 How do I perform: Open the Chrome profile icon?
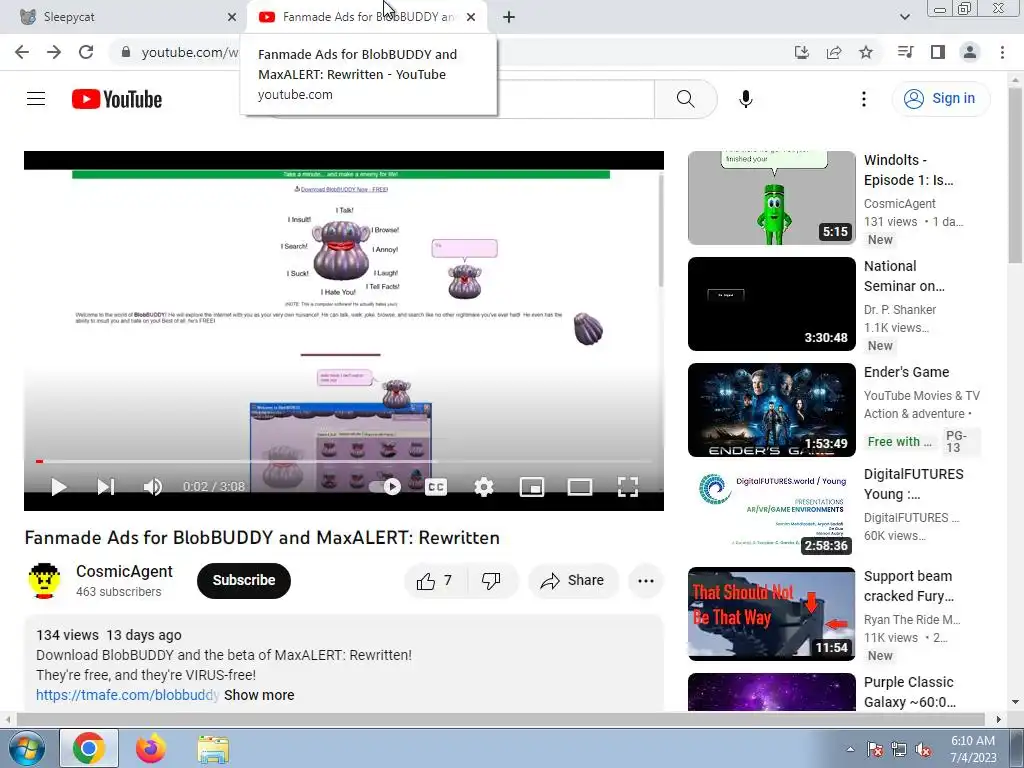pos(970,52)
